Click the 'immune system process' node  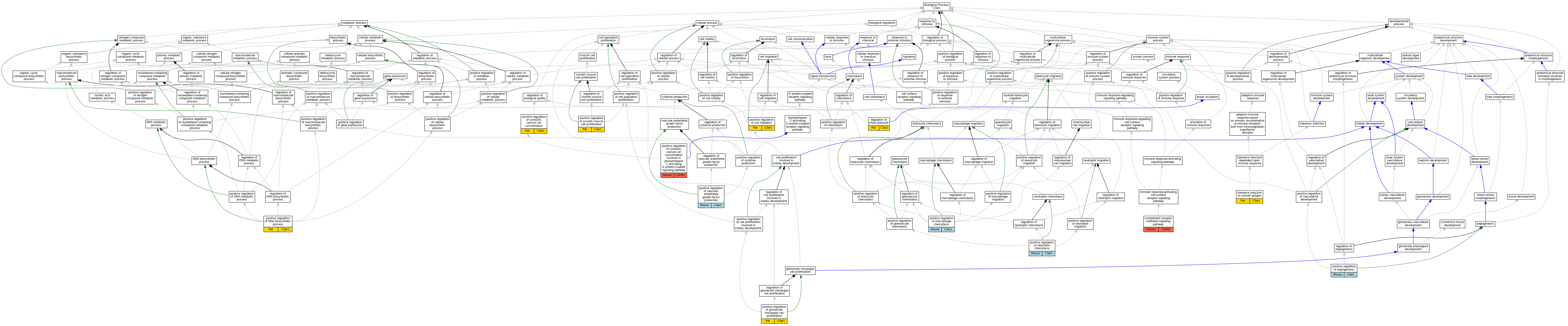(x=1158, y=39)
